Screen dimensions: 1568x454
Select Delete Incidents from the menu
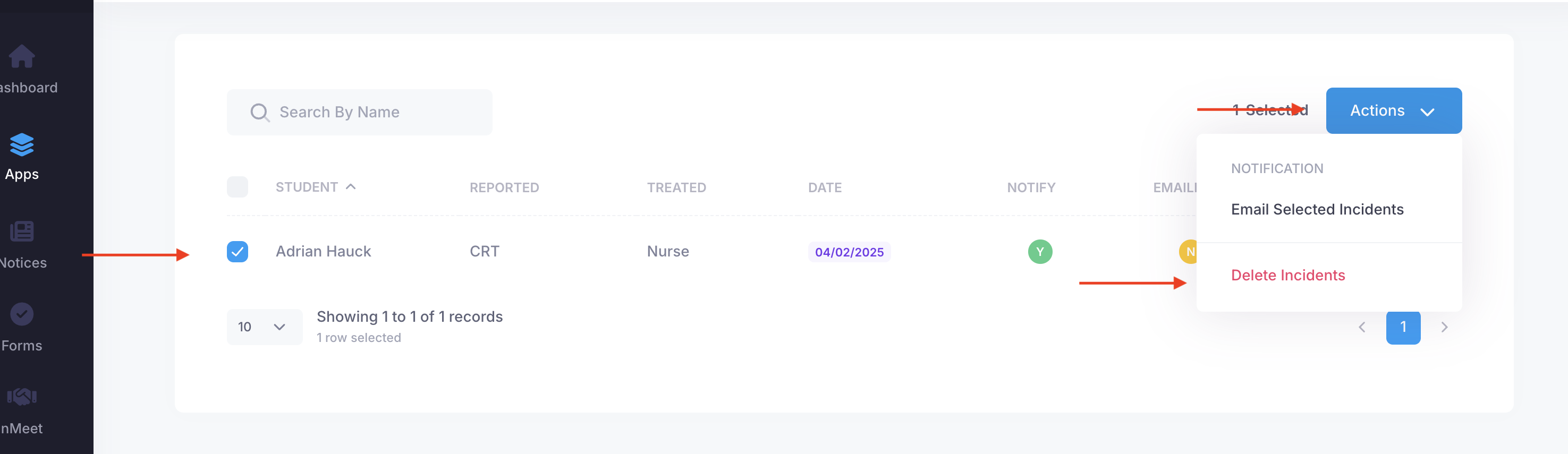point(1287,275)
